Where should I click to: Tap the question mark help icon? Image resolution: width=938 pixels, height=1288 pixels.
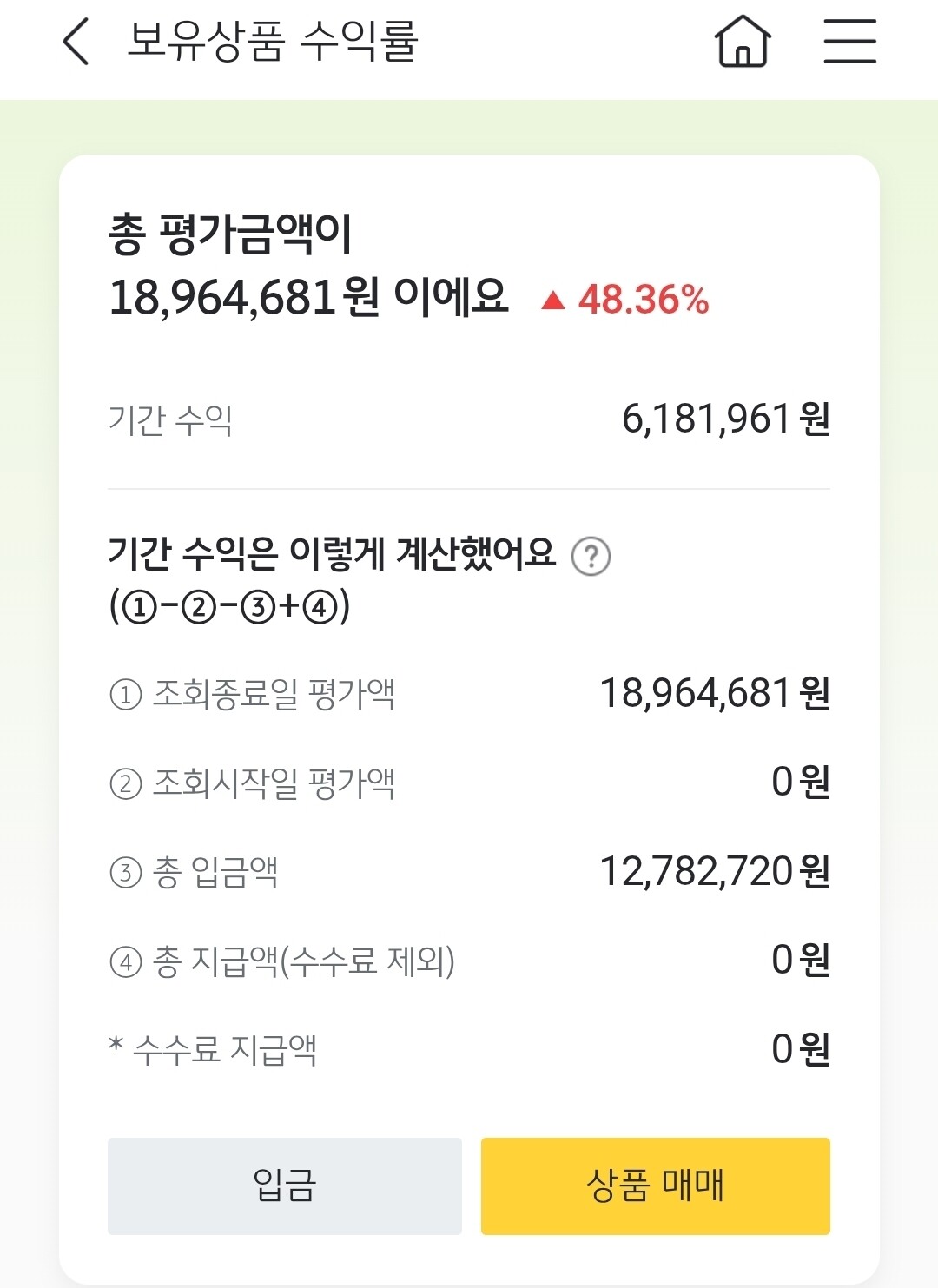(x=591, y=556)
